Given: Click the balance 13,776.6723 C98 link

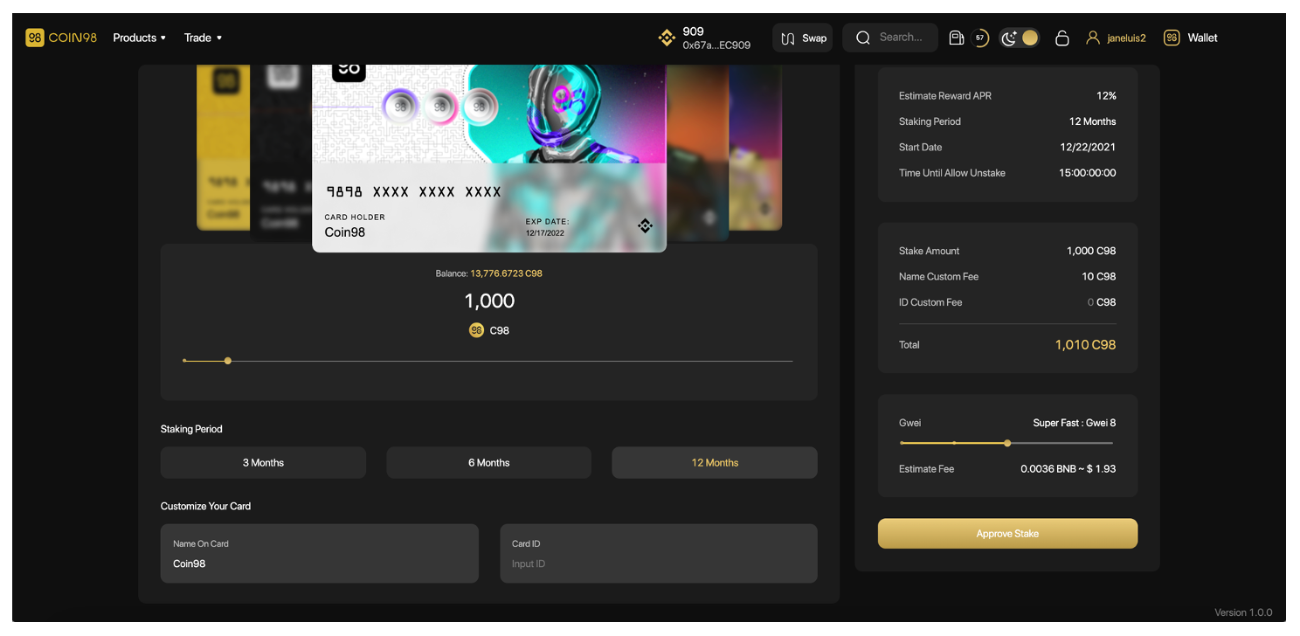Looking at the screenshot, I should 506,273.
